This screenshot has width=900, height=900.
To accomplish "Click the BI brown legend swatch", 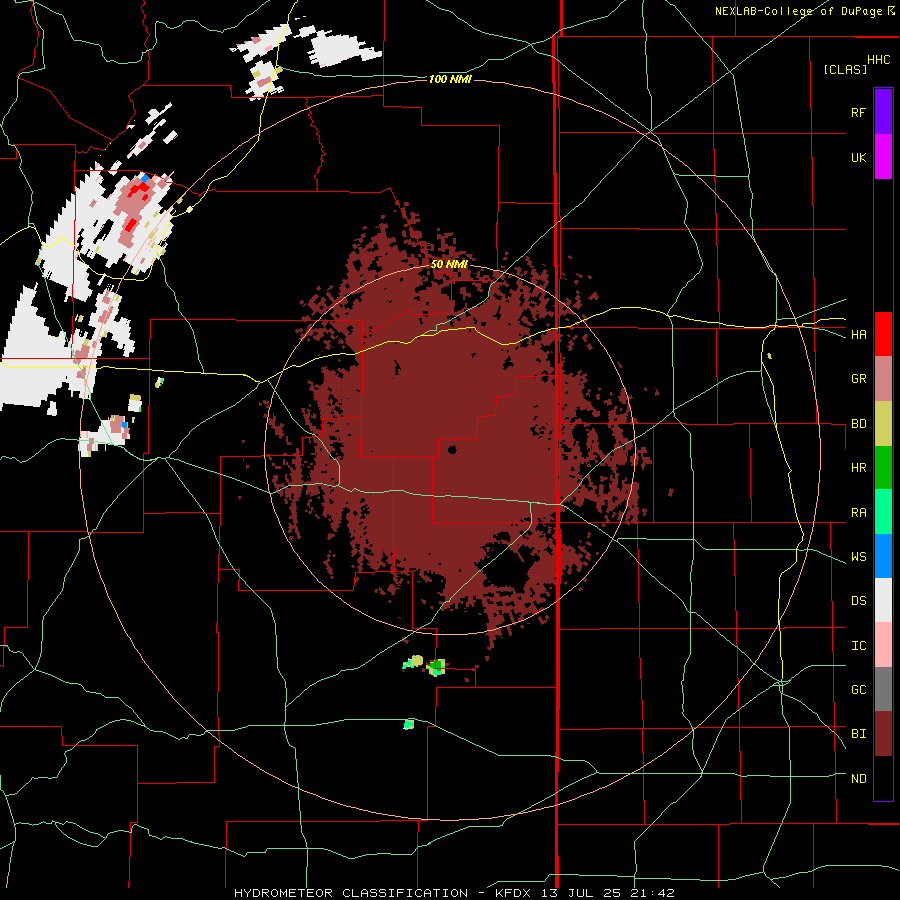I will (x=883, y=734).
